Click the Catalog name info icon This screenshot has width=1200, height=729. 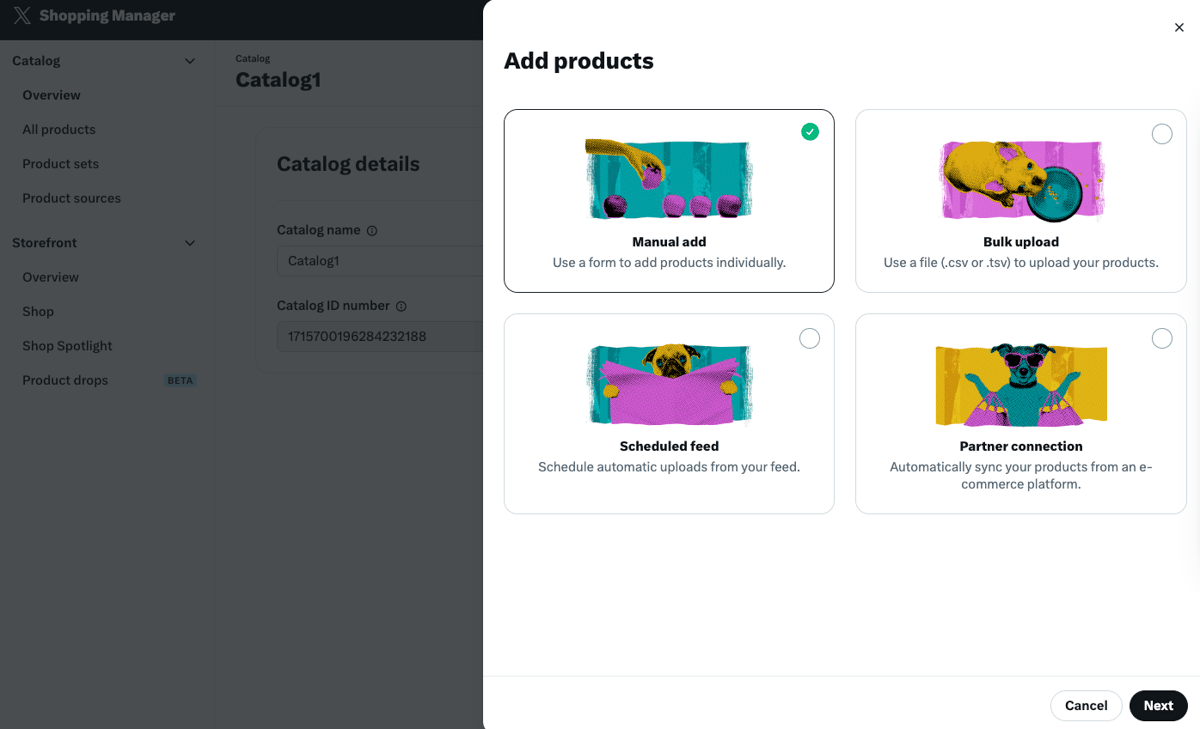[x=372, y=231]
